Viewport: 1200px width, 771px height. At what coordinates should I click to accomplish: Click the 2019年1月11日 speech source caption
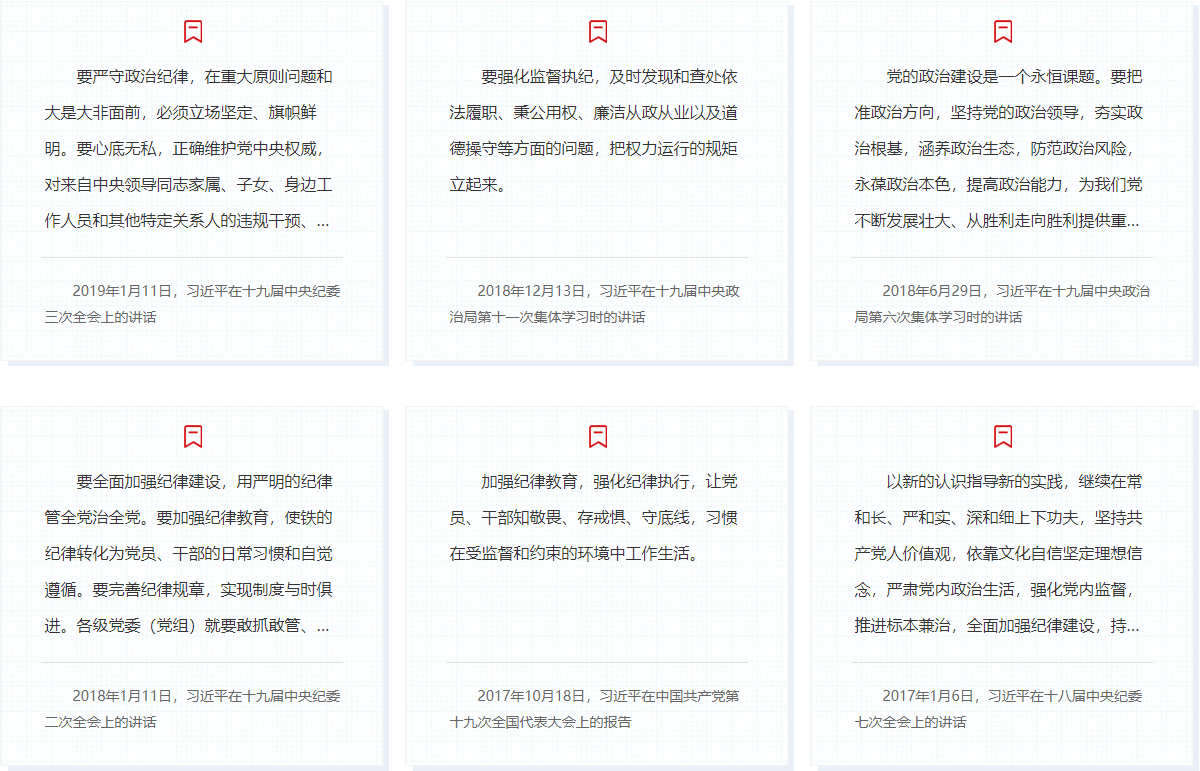click(191, 304)
